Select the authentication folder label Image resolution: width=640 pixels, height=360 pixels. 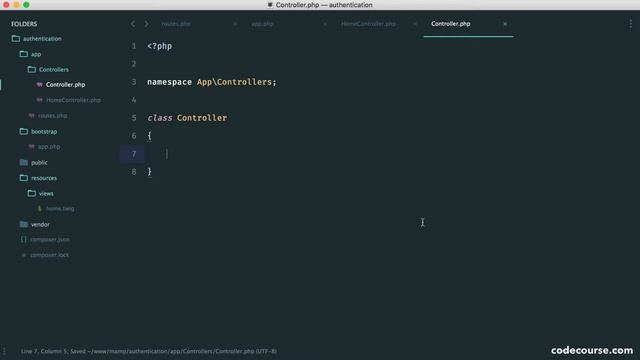[x=42, y=38]
